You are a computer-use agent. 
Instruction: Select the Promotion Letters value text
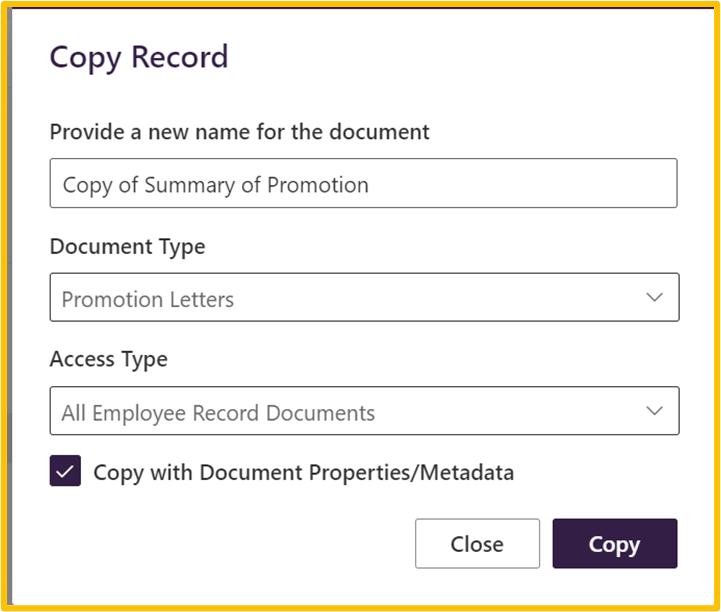click(148, 299)
